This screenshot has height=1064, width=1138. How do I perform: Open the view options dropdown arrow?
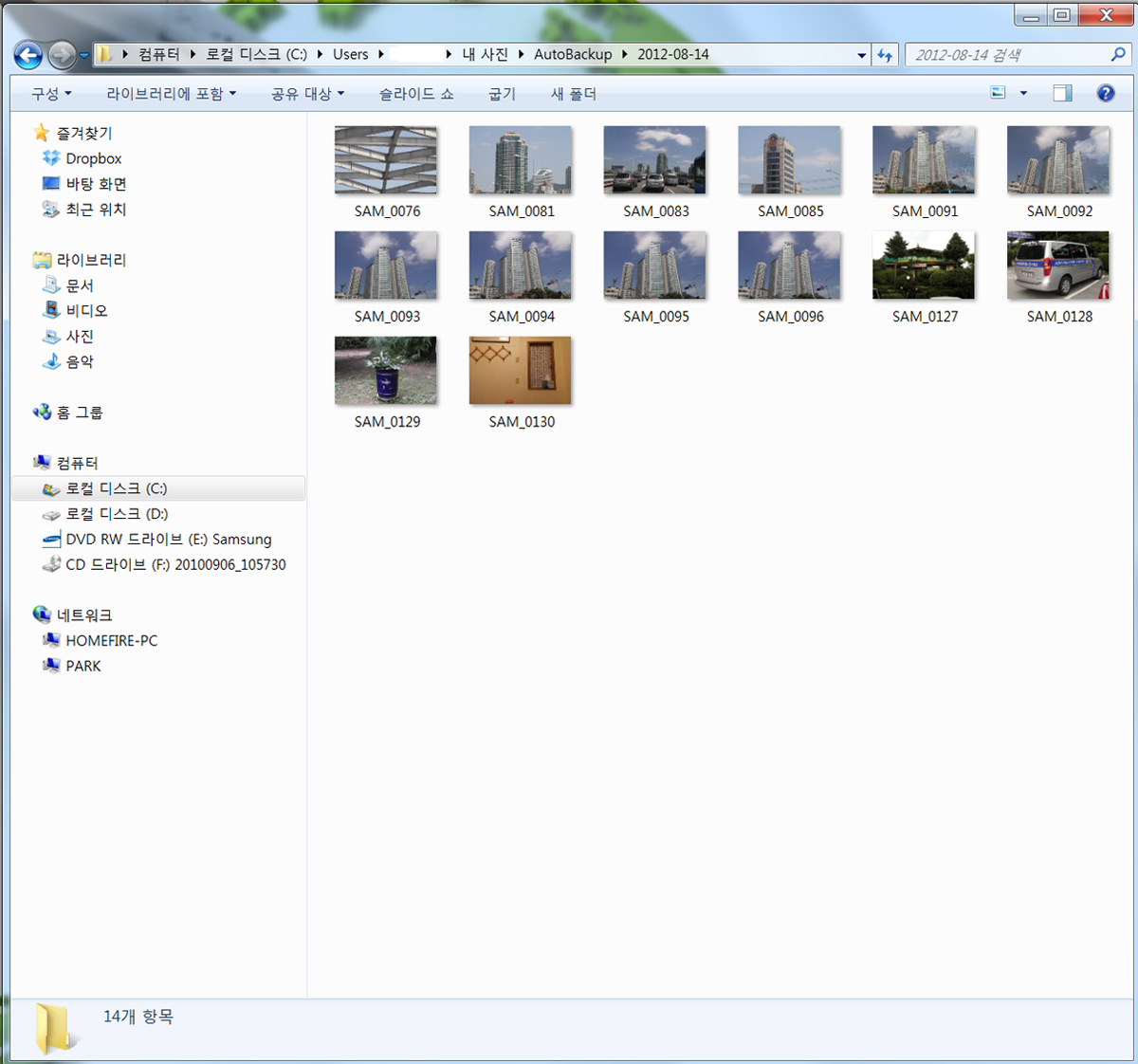click(x=1023, y=93)
